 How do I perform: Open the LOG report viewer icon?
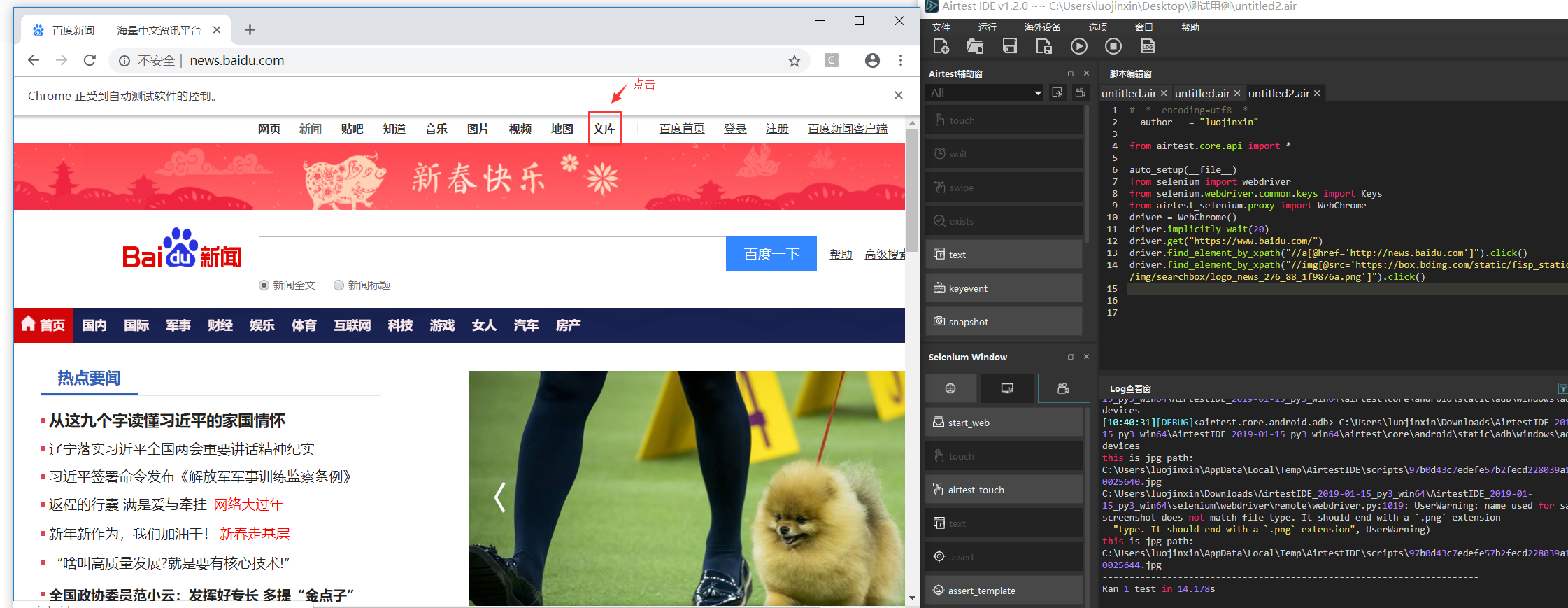pos(1148,46)
